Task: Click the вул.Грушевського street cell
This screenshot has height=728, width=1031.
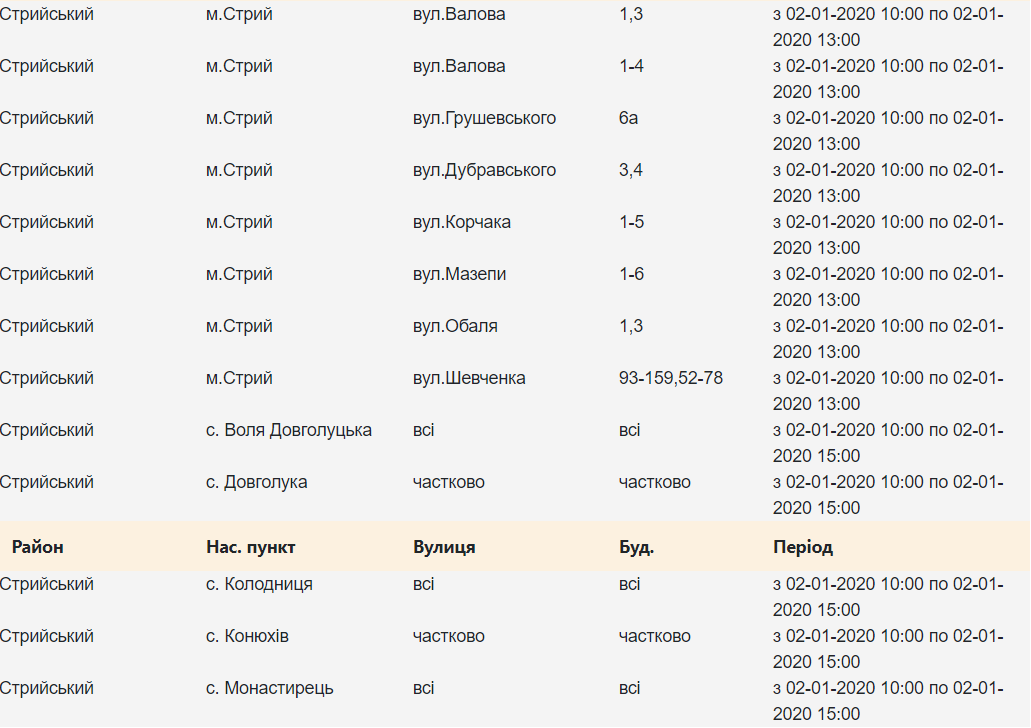Action: (484, 118)
